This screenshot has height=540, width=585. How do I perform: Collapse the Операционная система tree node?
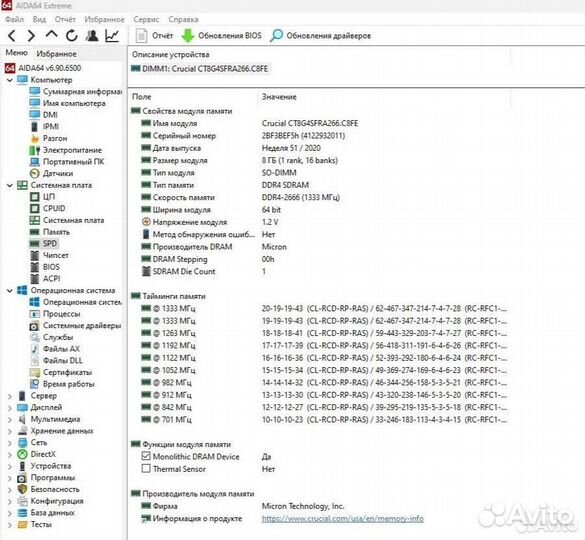click(x=10, y=290)
